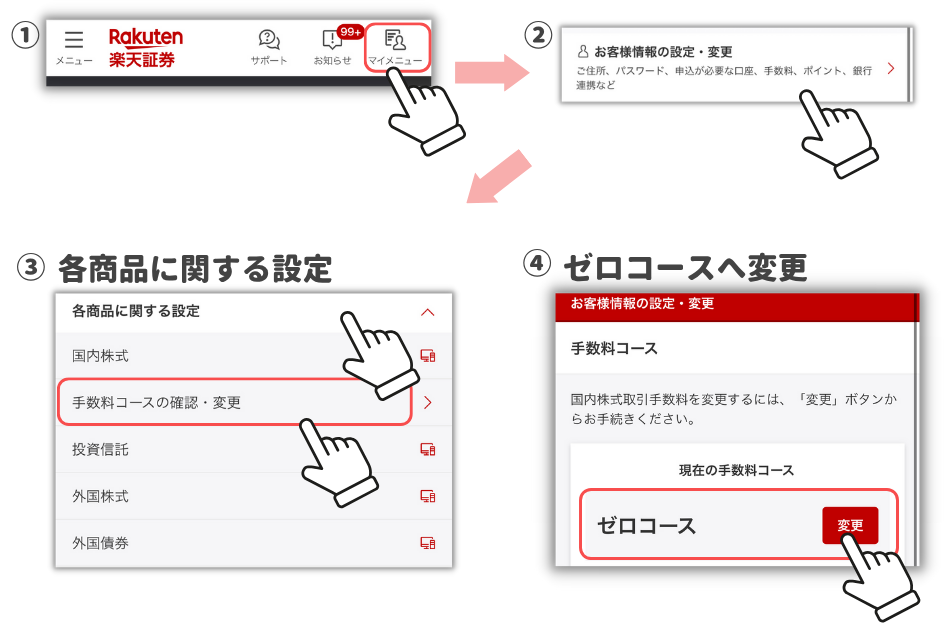Viewport: 944px width, 624px height.
Task: Collapse the 各商品に関する設定 section
Action: [427, 312]
